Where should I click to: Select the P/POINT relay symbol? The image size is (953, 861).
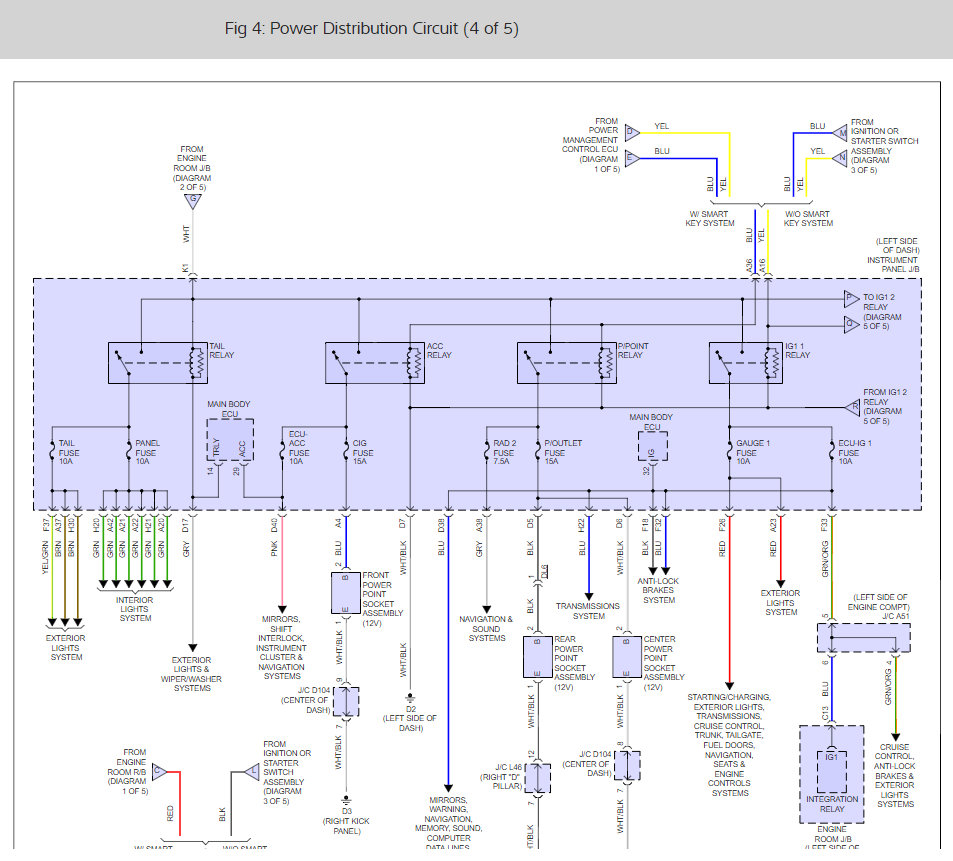566,362
